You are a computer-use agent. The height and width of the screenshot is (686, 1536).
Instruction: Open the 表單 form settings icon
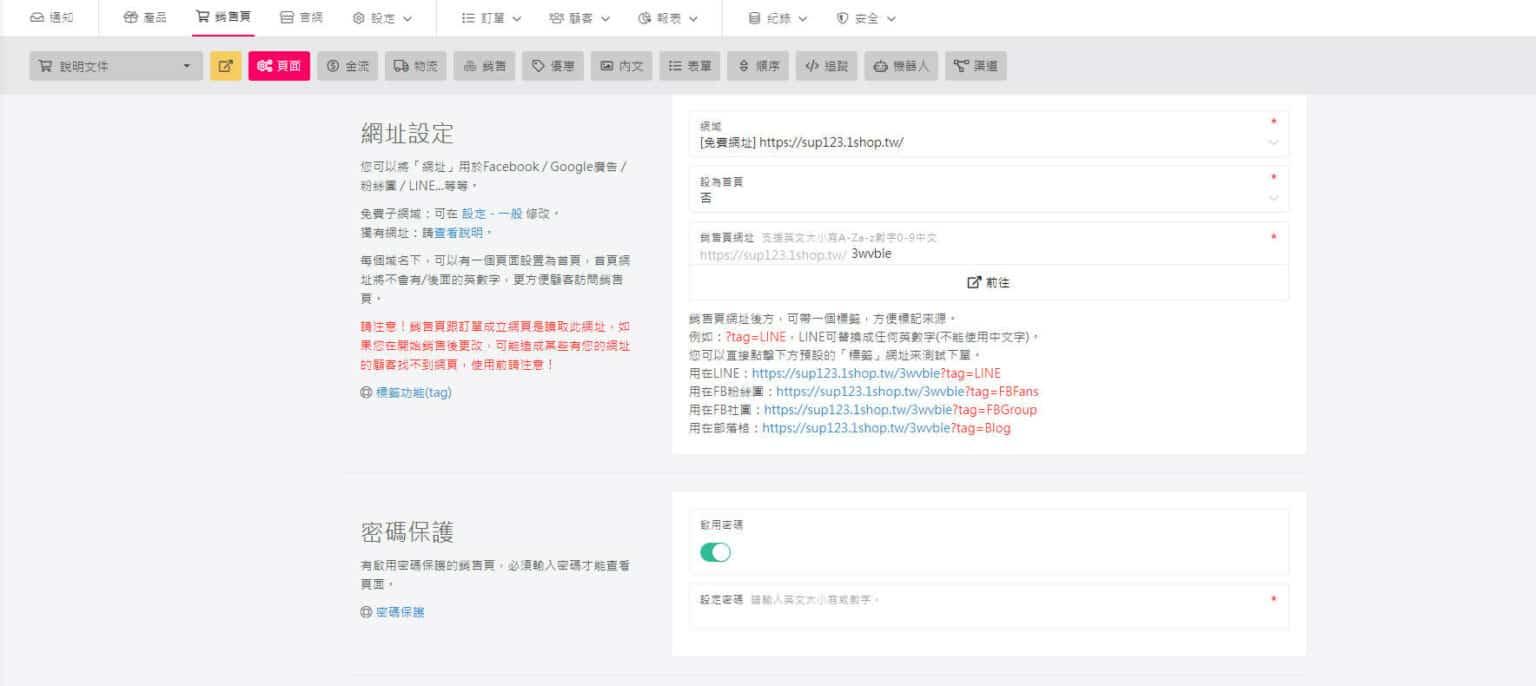[x=690, y=65]
